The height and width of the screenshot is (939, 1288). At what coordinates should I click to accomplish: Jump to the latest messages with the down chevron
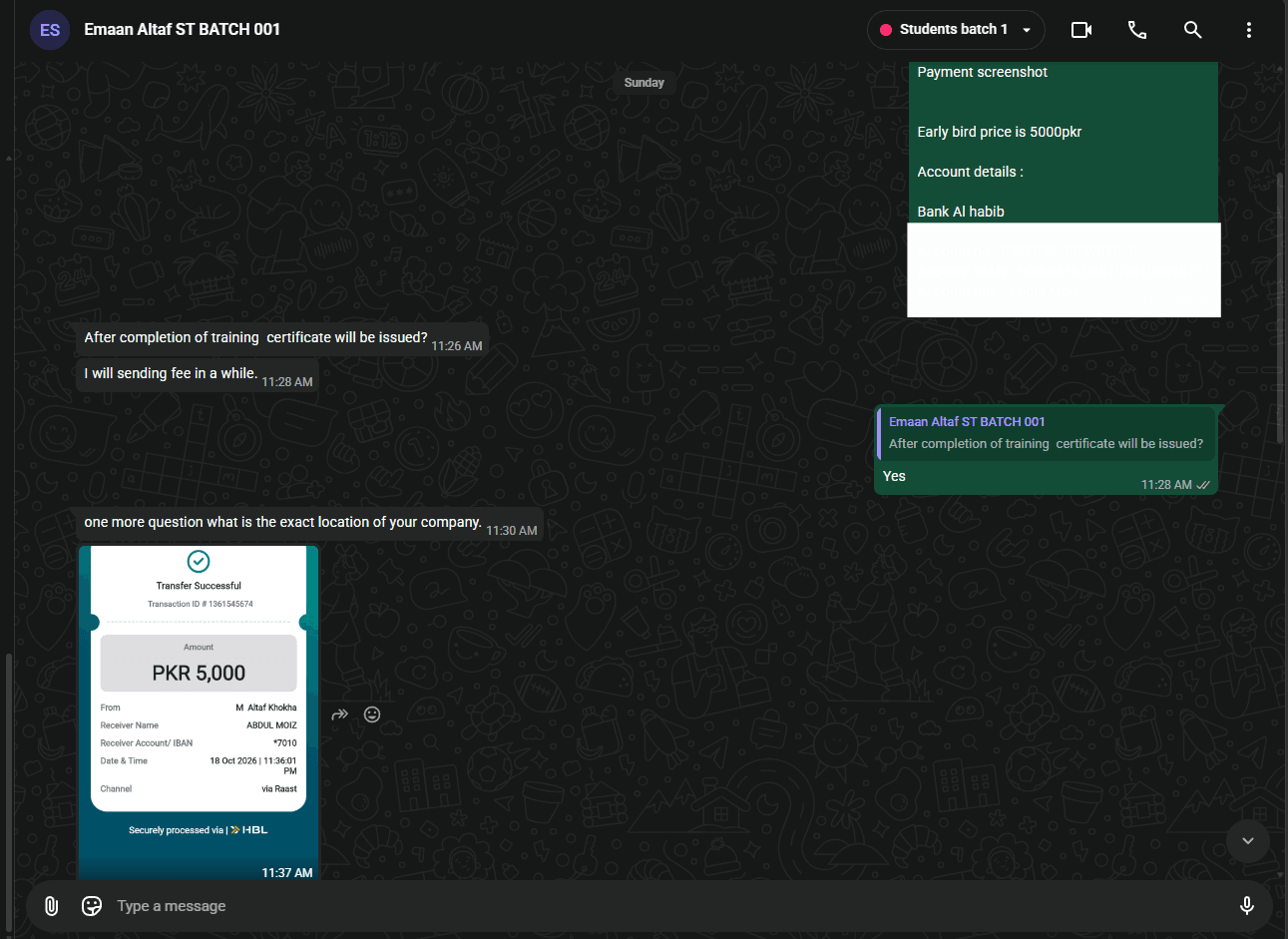(x=1247, y=841)
